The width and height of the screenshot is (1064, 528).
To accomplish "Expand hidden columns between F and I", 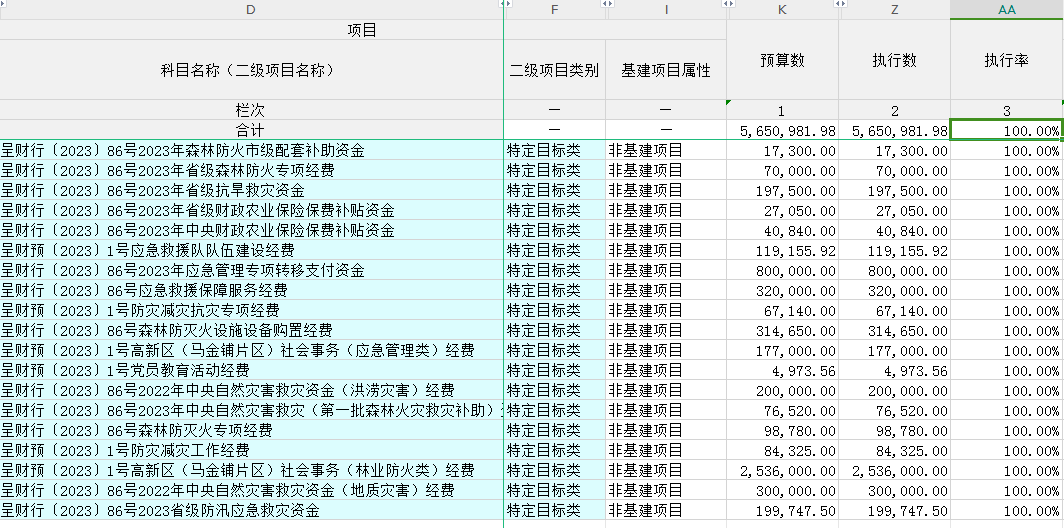I will (606, 4).
